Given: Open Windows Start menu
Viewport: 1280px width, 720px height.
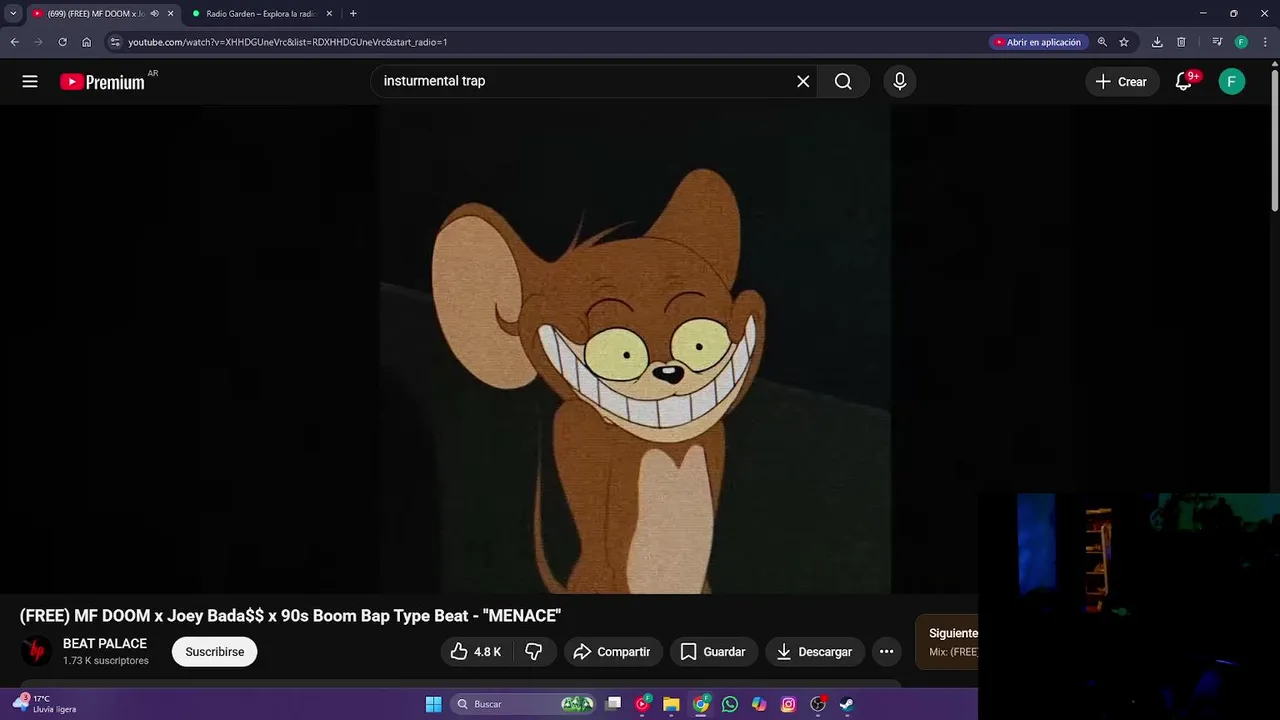Looking at the screenshot, I should [x=433, y=704].
